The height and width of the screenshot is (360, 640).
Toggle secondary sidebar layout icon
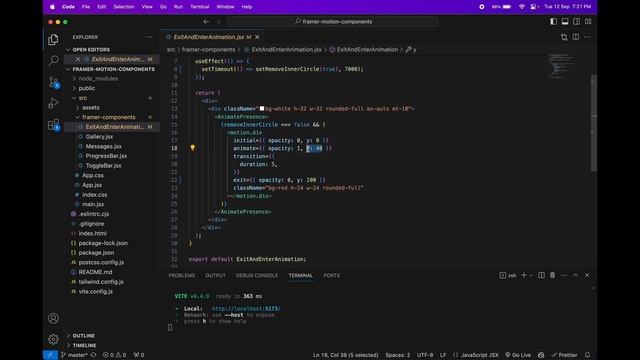pyautogui.click(x=576, y=22)
